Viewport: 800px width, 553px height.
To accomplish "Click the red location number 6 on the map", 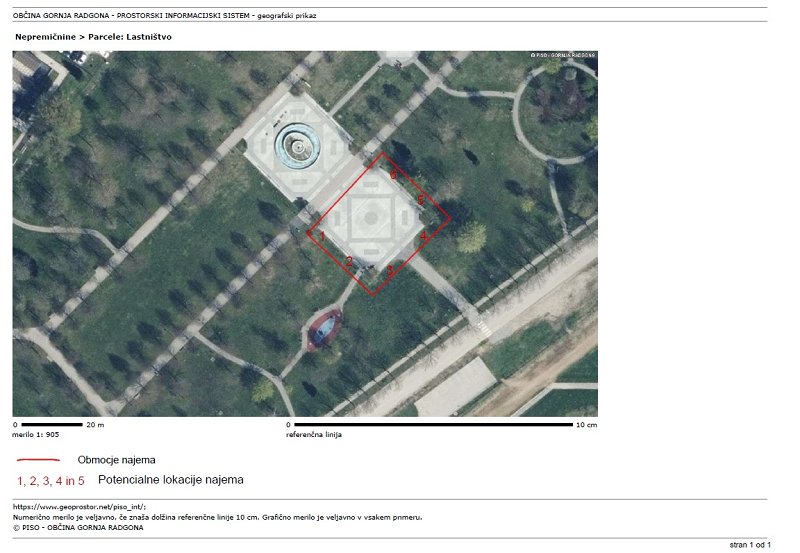I will pyautogui.click(x=393, y=175).
